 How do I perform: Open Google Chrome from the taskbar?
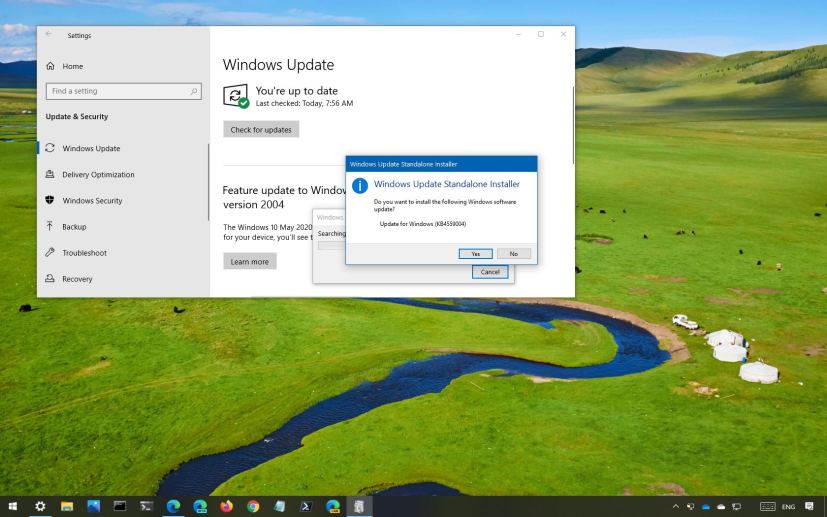pos(253,506)
